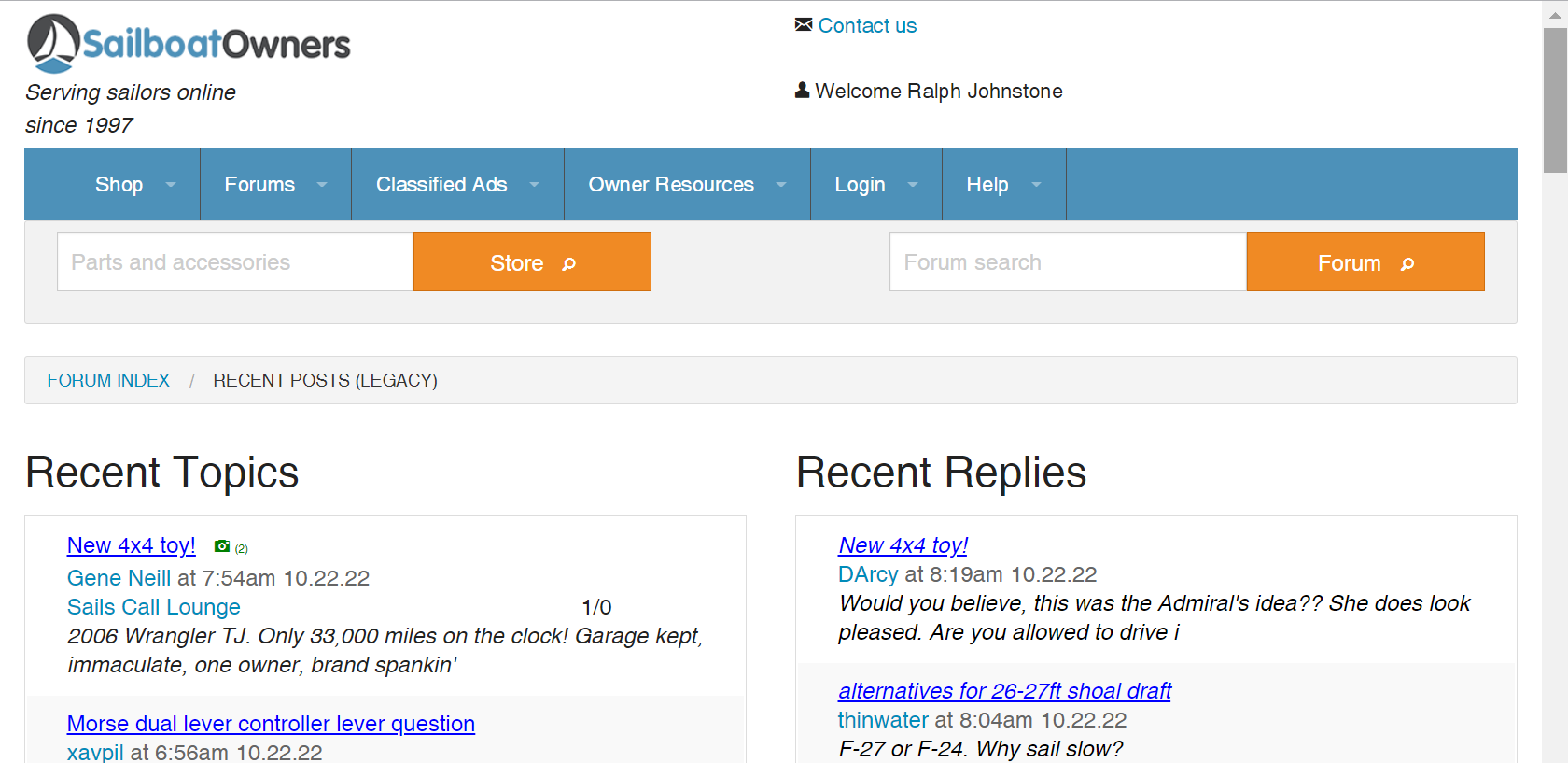
Task: Open the Login menu
Action: click(860, 185)
